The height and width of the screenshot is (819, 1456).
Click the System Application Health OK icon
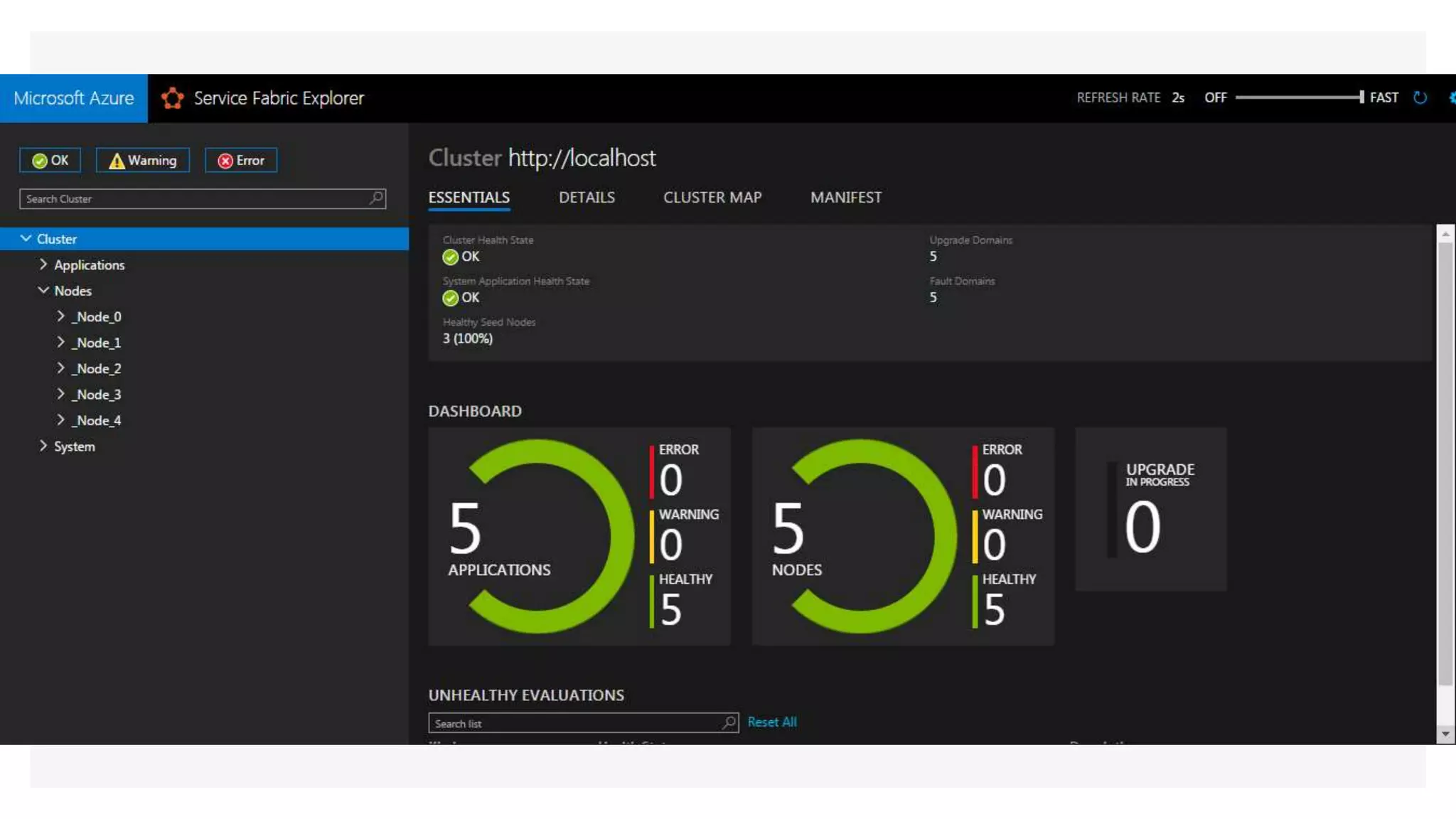450,298
